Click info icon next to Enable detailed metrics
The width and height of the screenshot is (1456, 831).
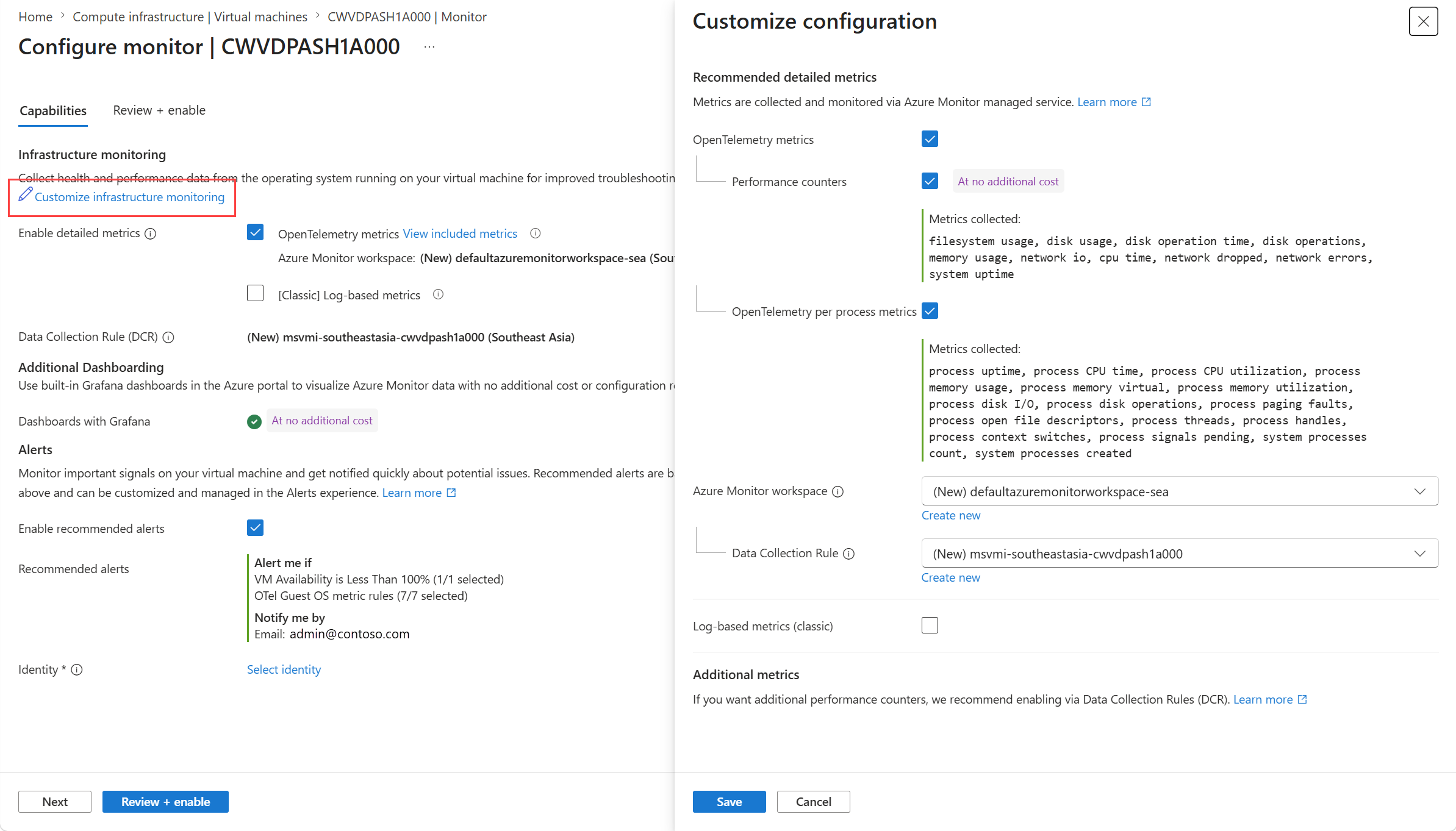(x=151, y=234)
